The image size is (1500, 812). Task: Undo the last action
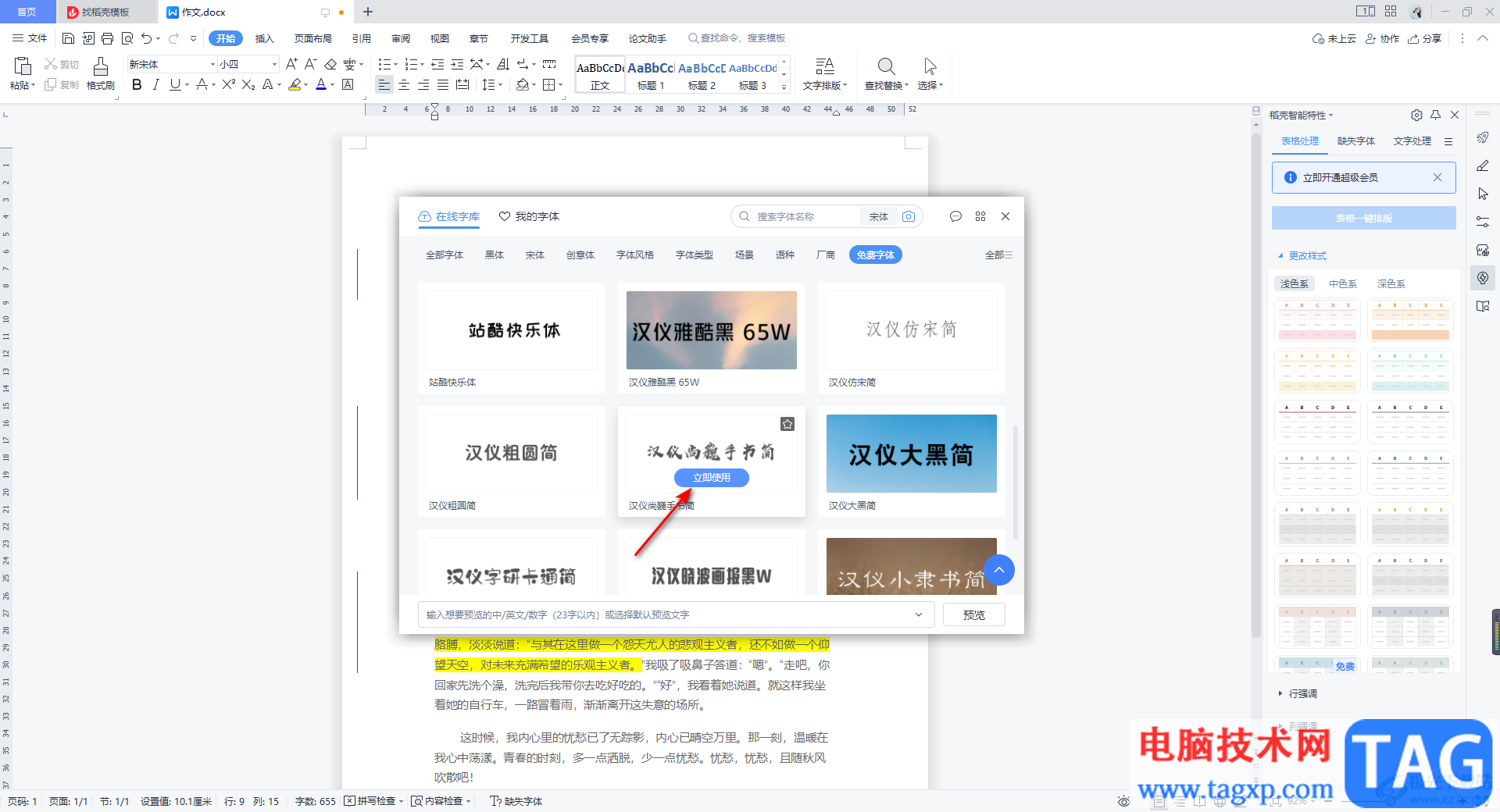tap(146, 38)
